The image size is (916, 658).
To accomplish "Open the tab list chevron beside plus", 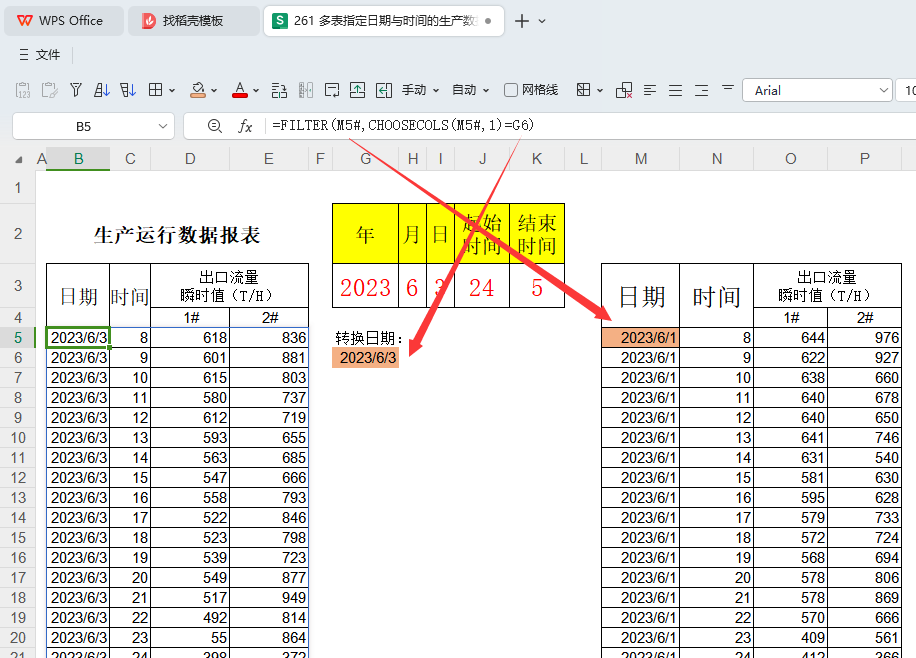I will pyautogui.click(x=542, y=21).
